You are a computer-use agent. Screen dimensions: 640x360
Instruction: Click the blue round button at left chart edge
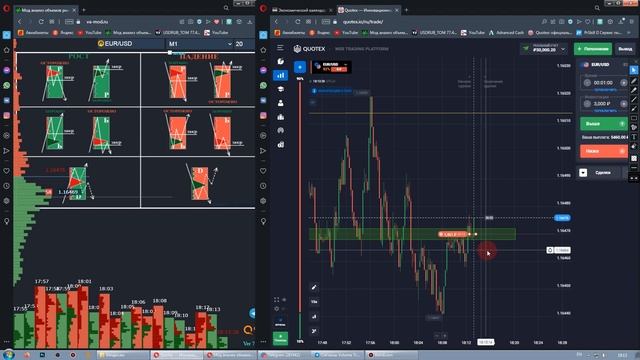pyautogui.click(x=252, y=313)
